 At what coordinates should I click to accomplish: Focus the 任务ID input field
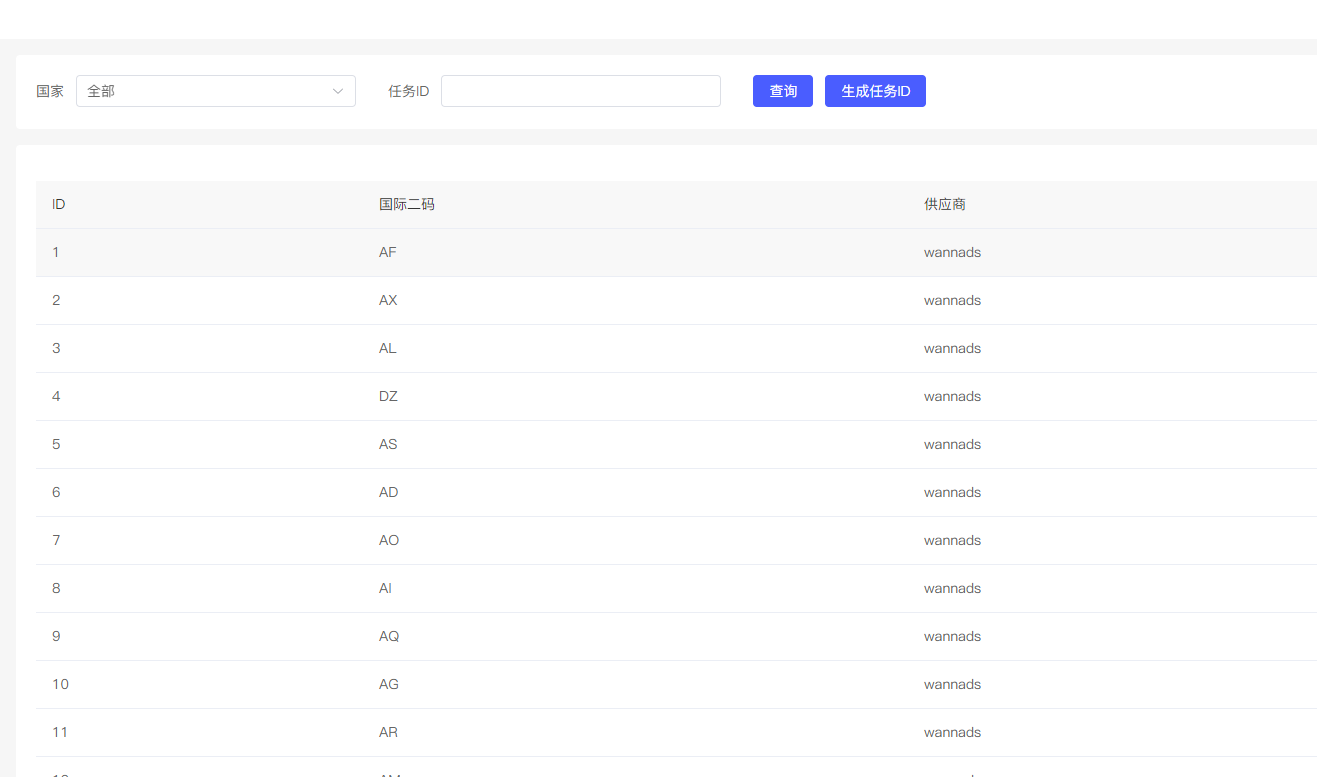[x=580, y=91]
